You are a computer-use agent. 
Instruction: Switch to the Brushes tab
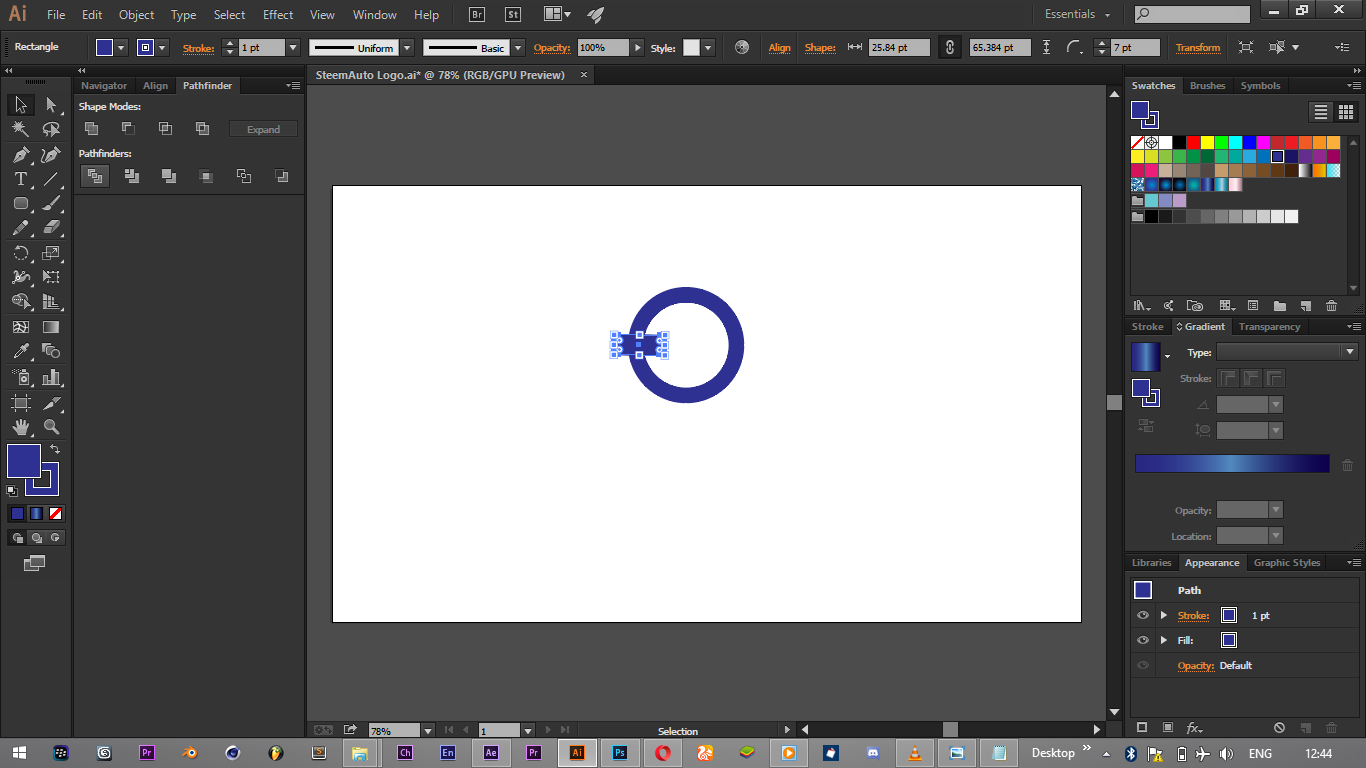pyautogui.click(x=1207, y=86)
